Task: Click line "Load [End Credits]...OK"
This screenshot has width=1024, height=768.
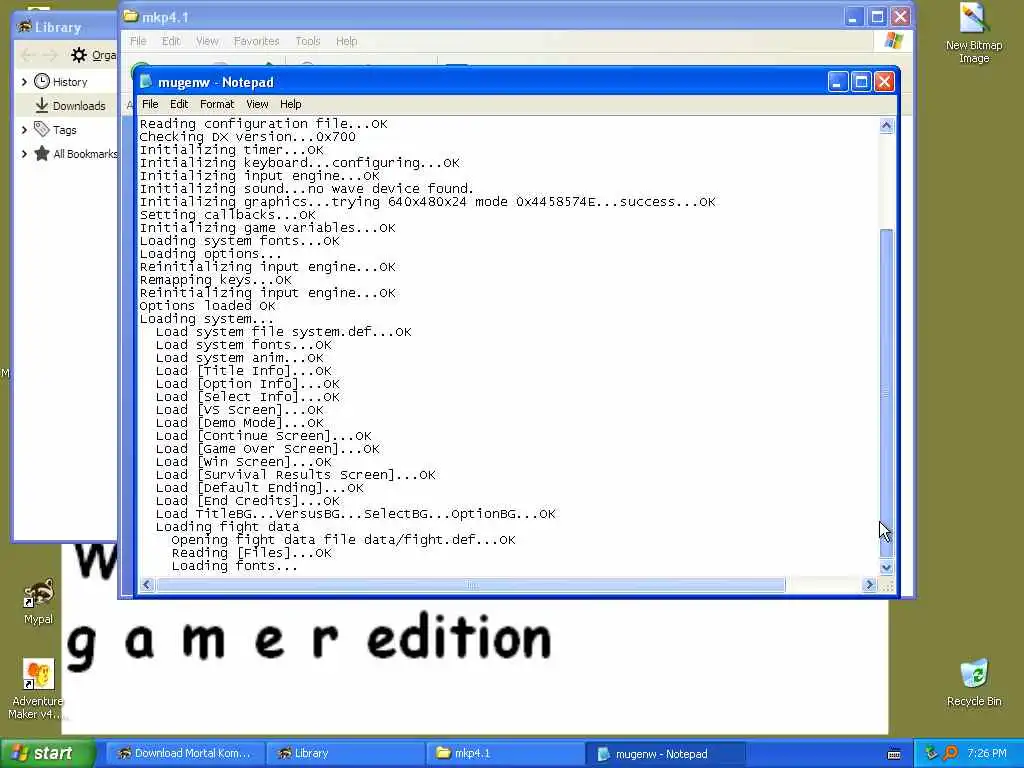Action: click(x=248, y=501)
